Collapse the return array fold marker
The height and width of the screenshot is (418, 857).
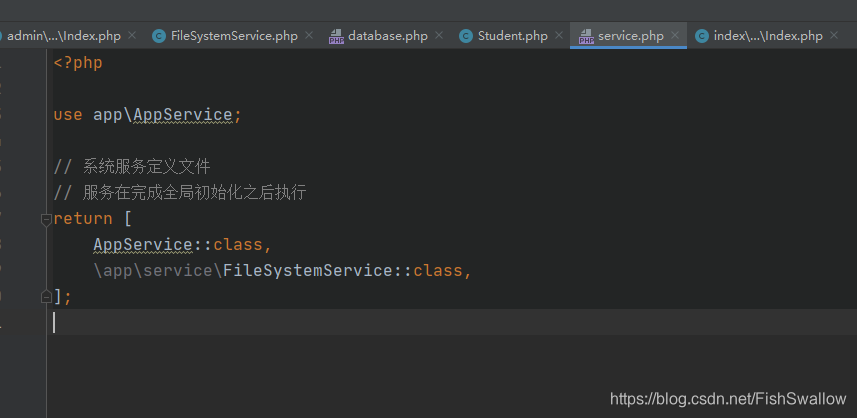point(46,219)
